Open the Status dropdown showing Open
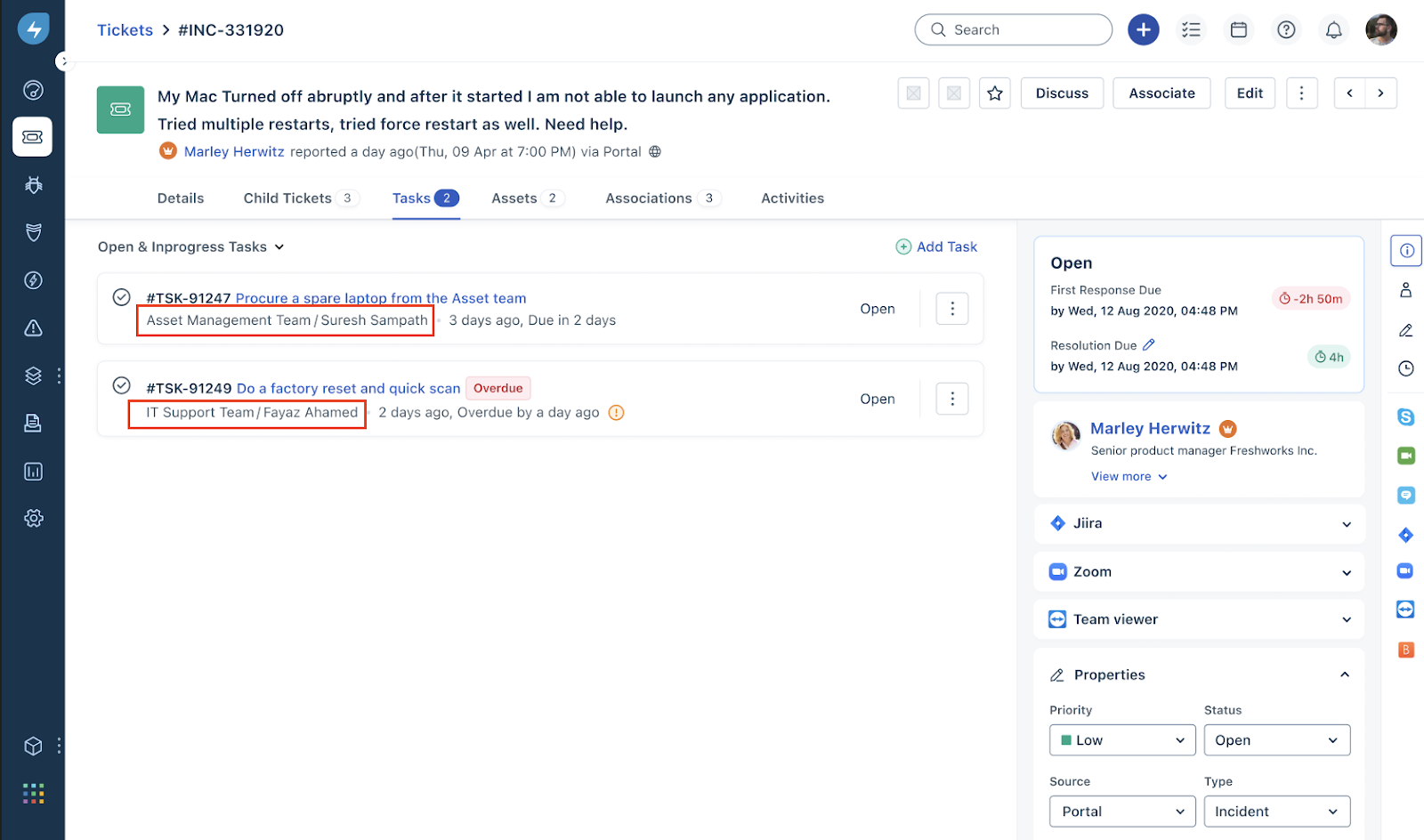 coord(1277,739)
